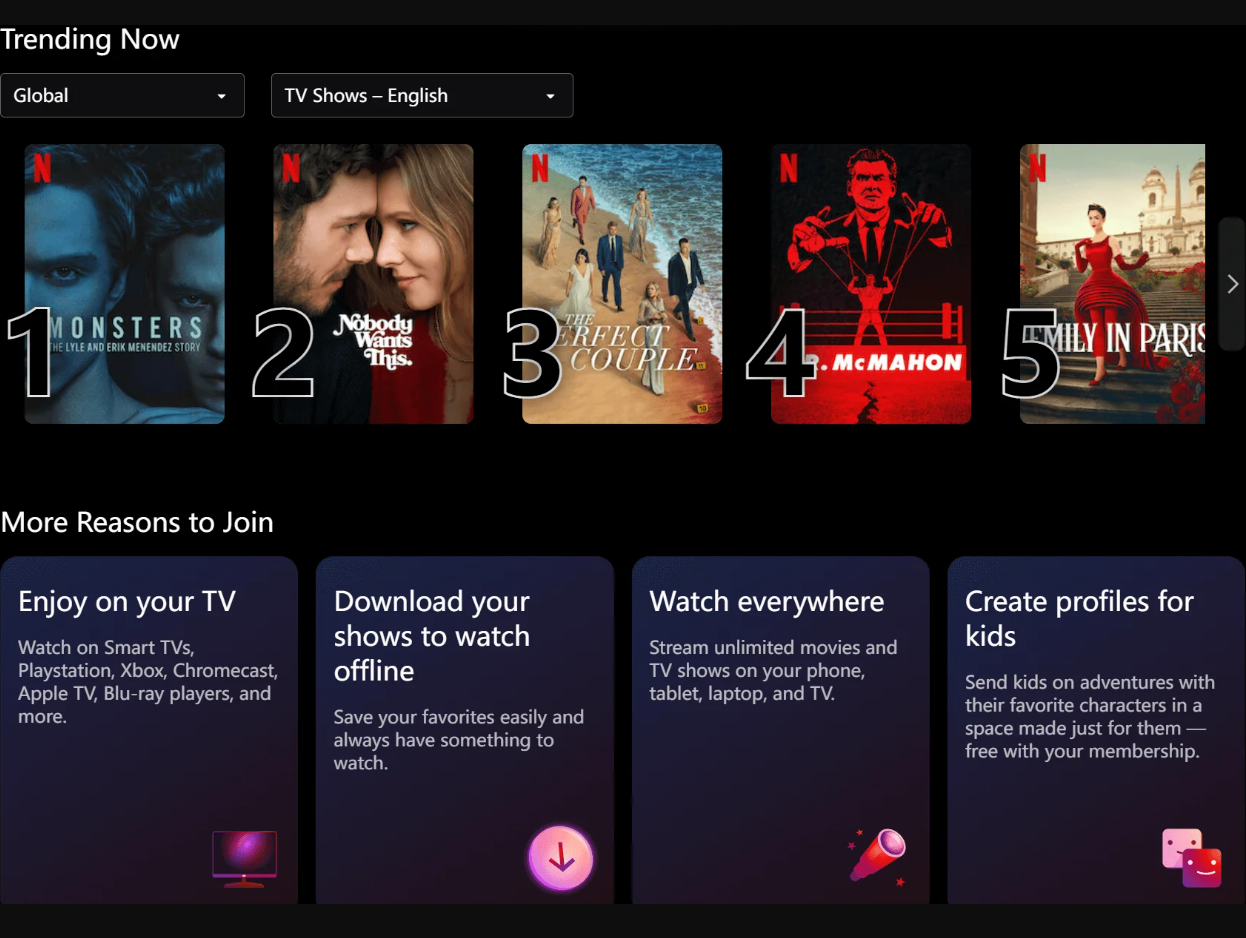Click the red telescope icon
Viewport: 1246px width, 938px height.
[x=877, y=856]
